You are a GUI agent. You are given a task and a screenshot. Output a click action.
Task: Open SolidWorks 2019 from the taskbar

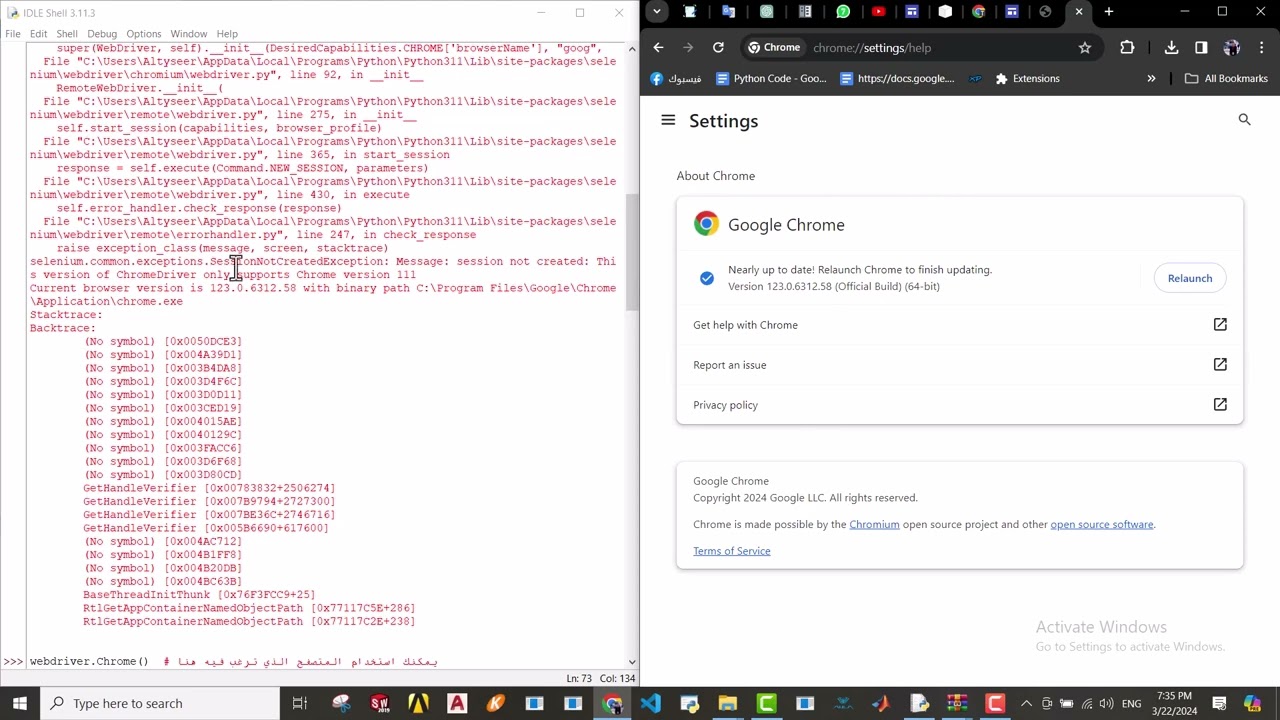[380, 703]
